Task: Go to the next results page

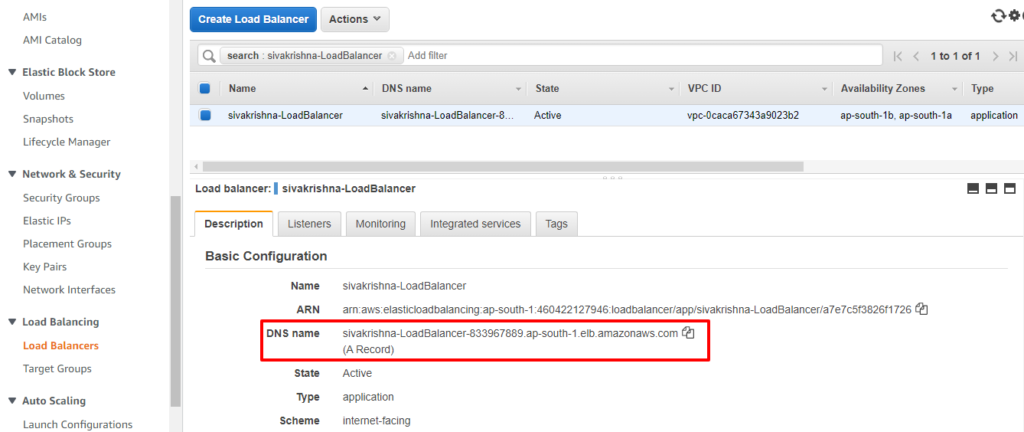Action: pos(995,56)
